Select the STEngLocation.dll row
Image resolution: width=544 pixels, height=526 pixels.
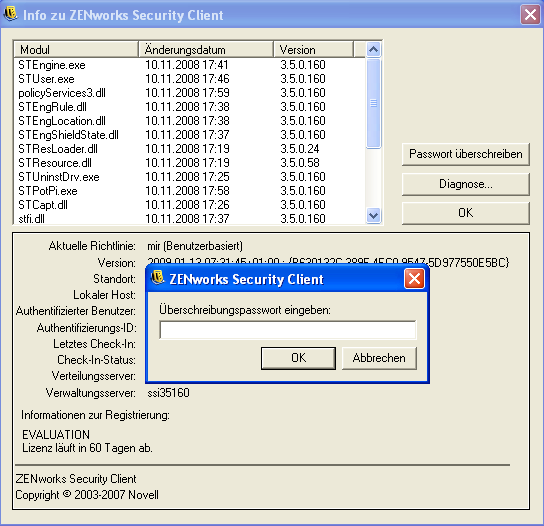189,121
